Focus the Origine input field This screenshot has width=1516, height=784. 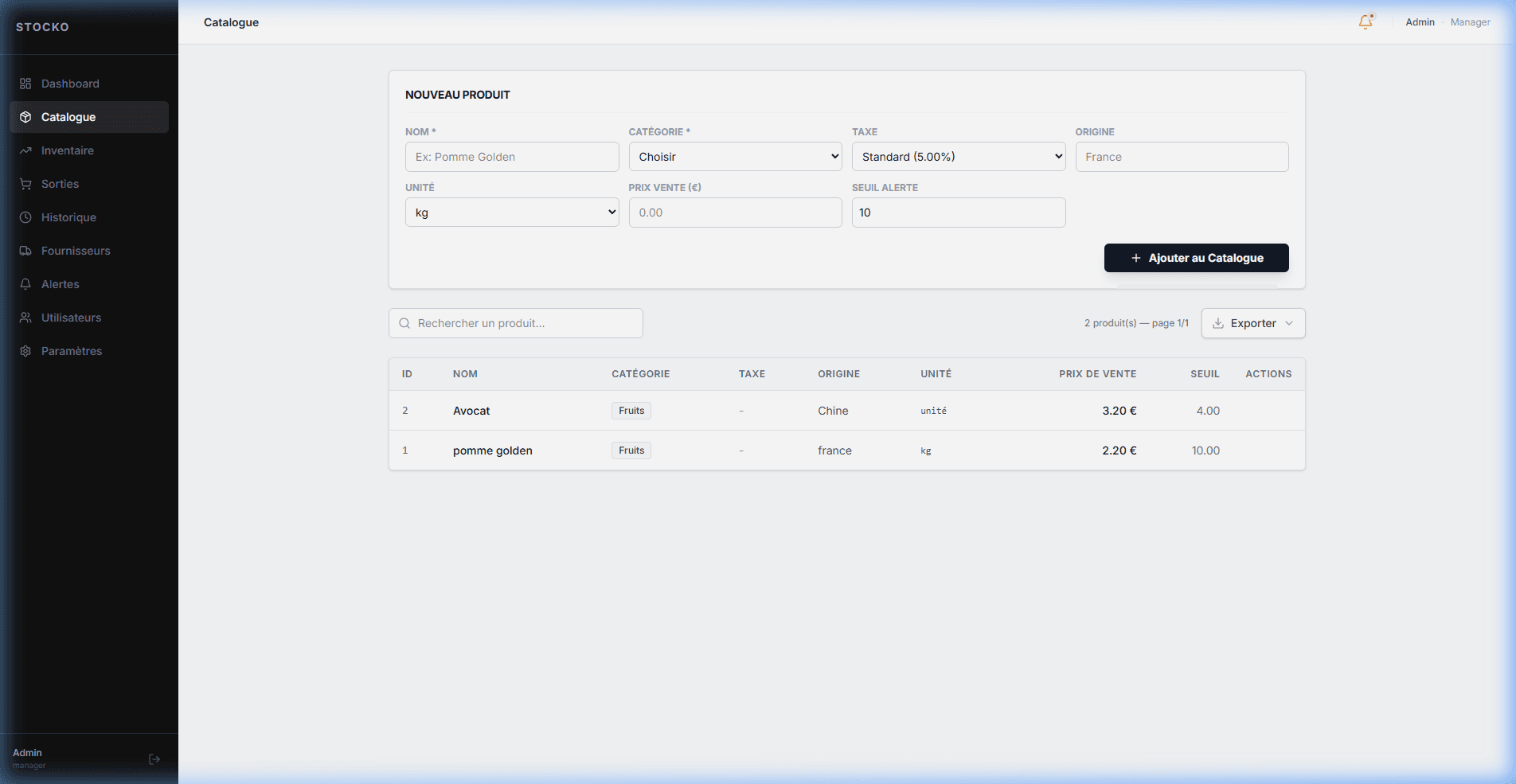coord(1182,157)
